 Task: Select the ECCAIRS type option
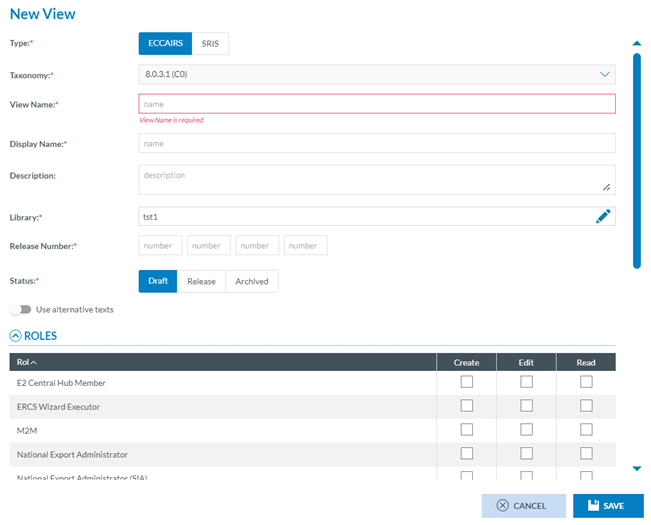tap(163, 44)
